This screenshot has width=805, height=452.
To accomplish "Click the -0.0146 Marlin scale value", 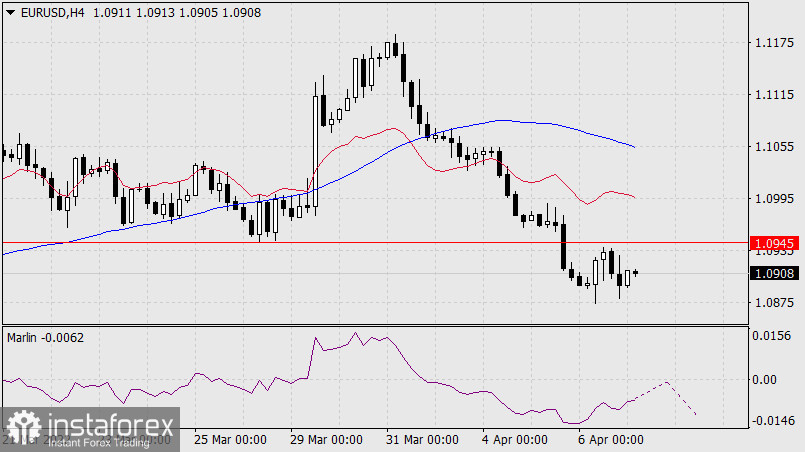I will click(x=773, y=421).
